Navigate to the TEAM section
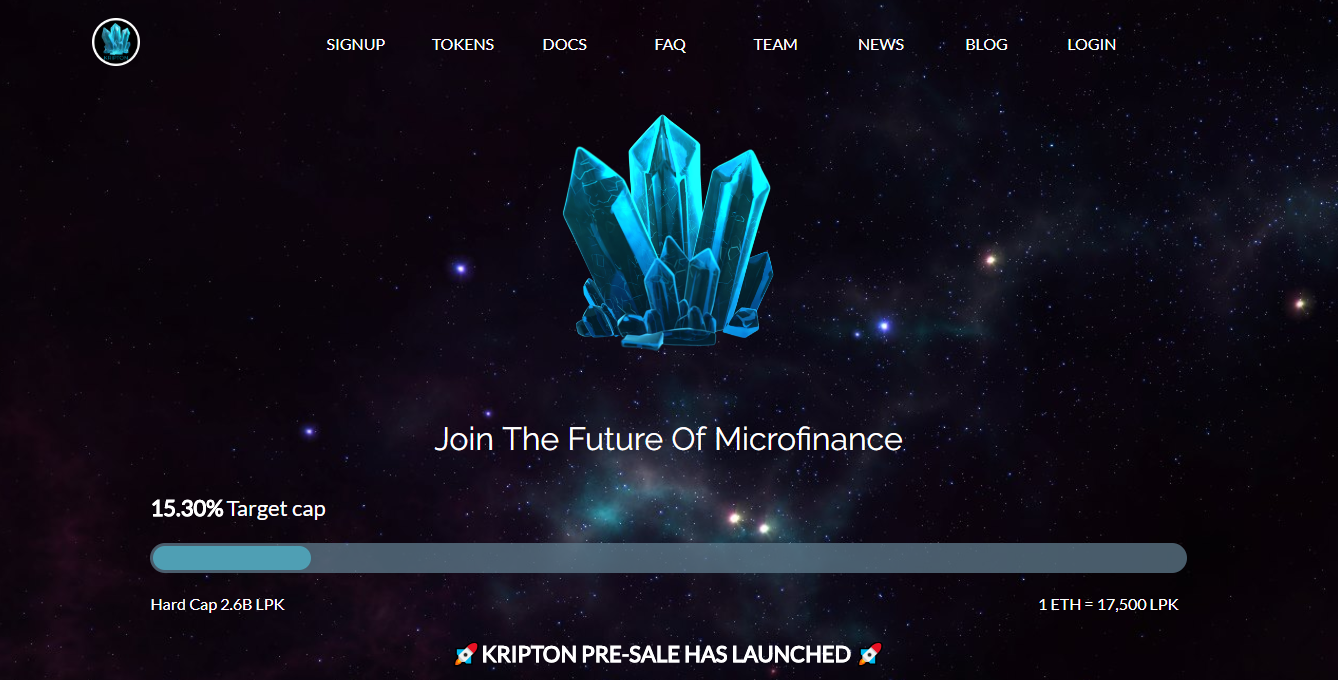Screen dimensions: 1338x680 pos(776,45)
